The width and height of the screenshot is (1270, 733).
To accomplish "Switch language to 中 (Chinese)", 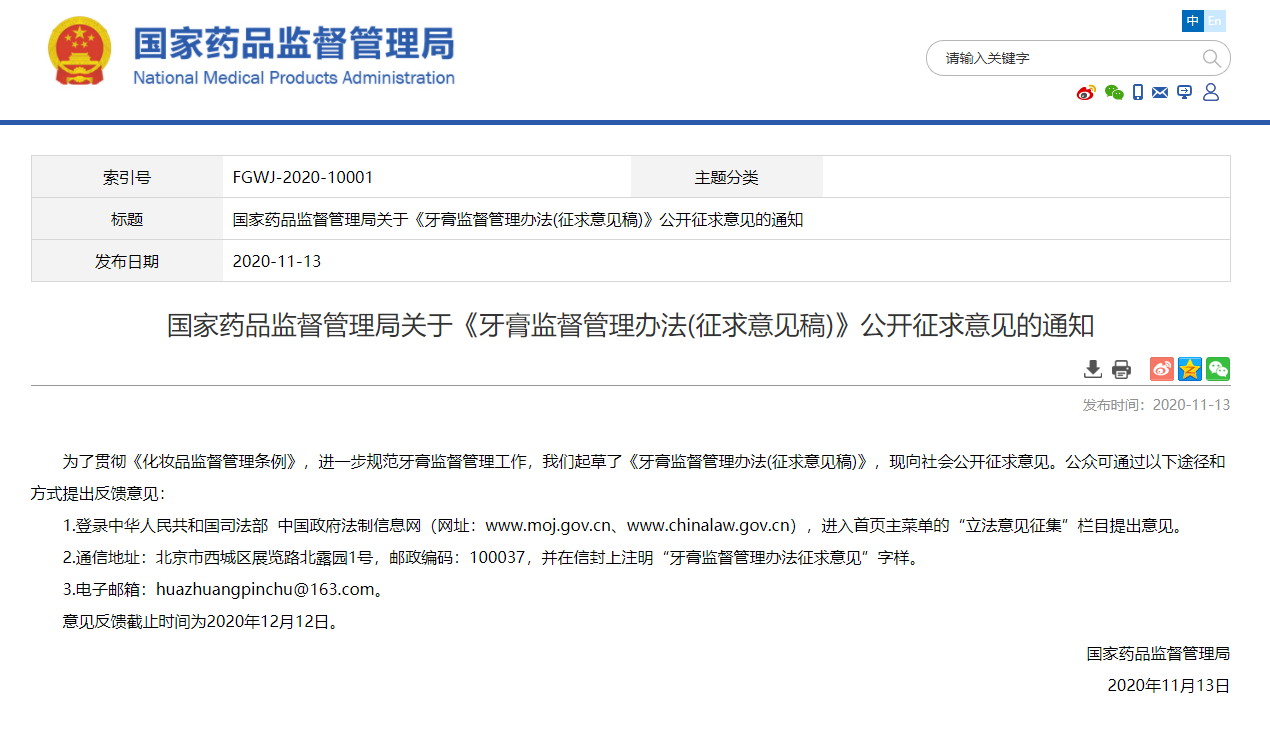I will coord(1192,21).
